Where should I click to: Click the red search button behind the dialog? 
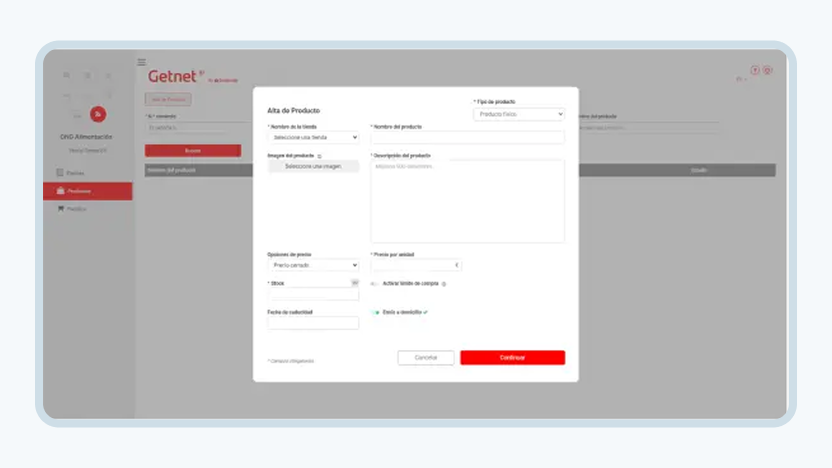click(193, 151)
